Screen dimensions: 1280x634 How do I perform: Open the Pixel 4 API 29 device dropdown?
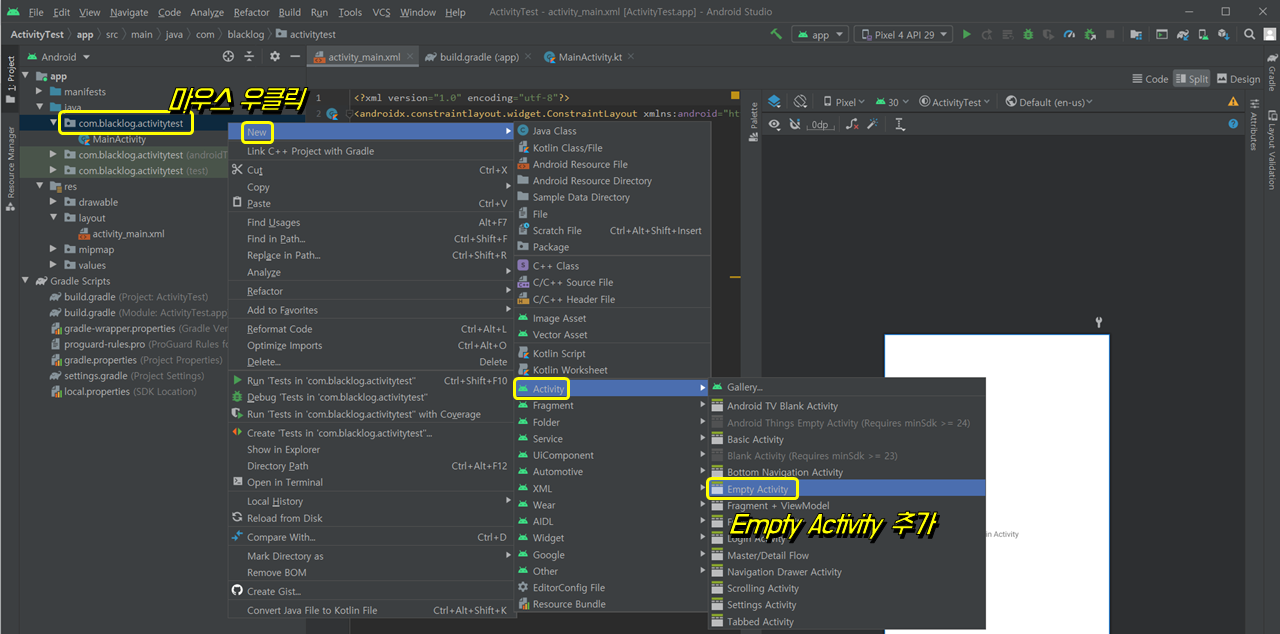[901, 34]
